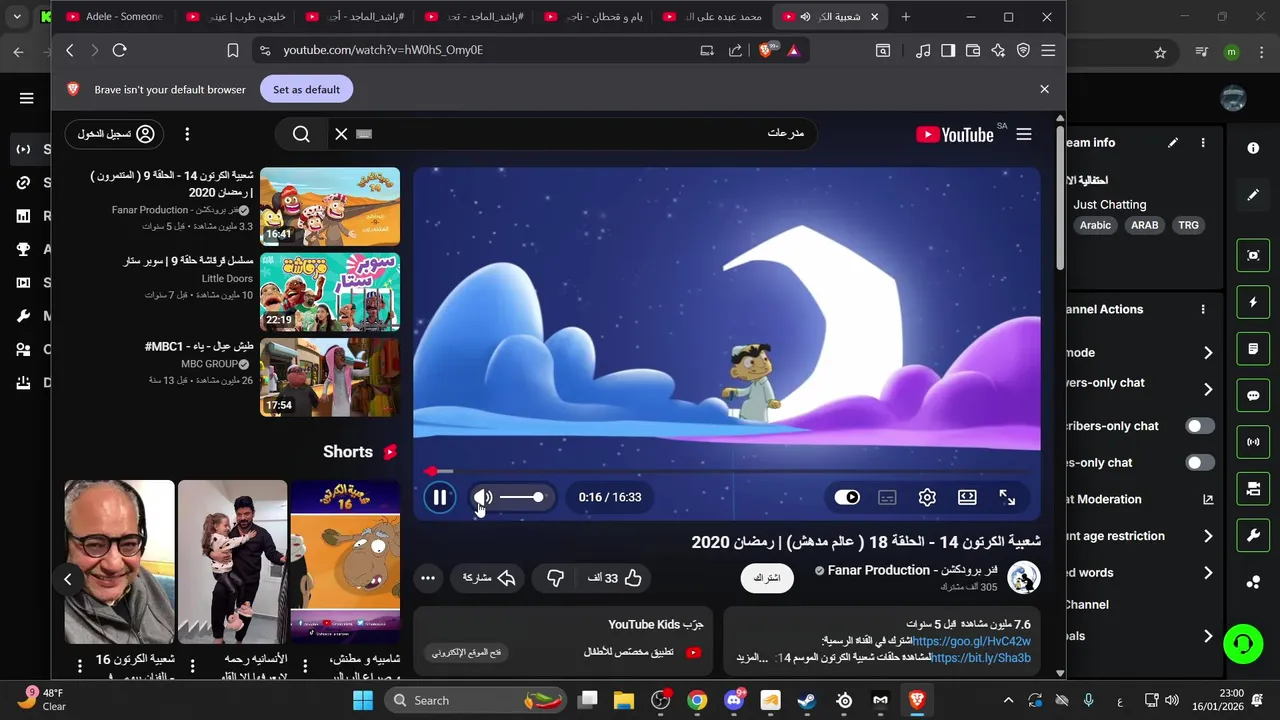This screenshot has height=720, width=1280.
Task: Switch to Adele - Someone tab
Action: pos(113,17)
